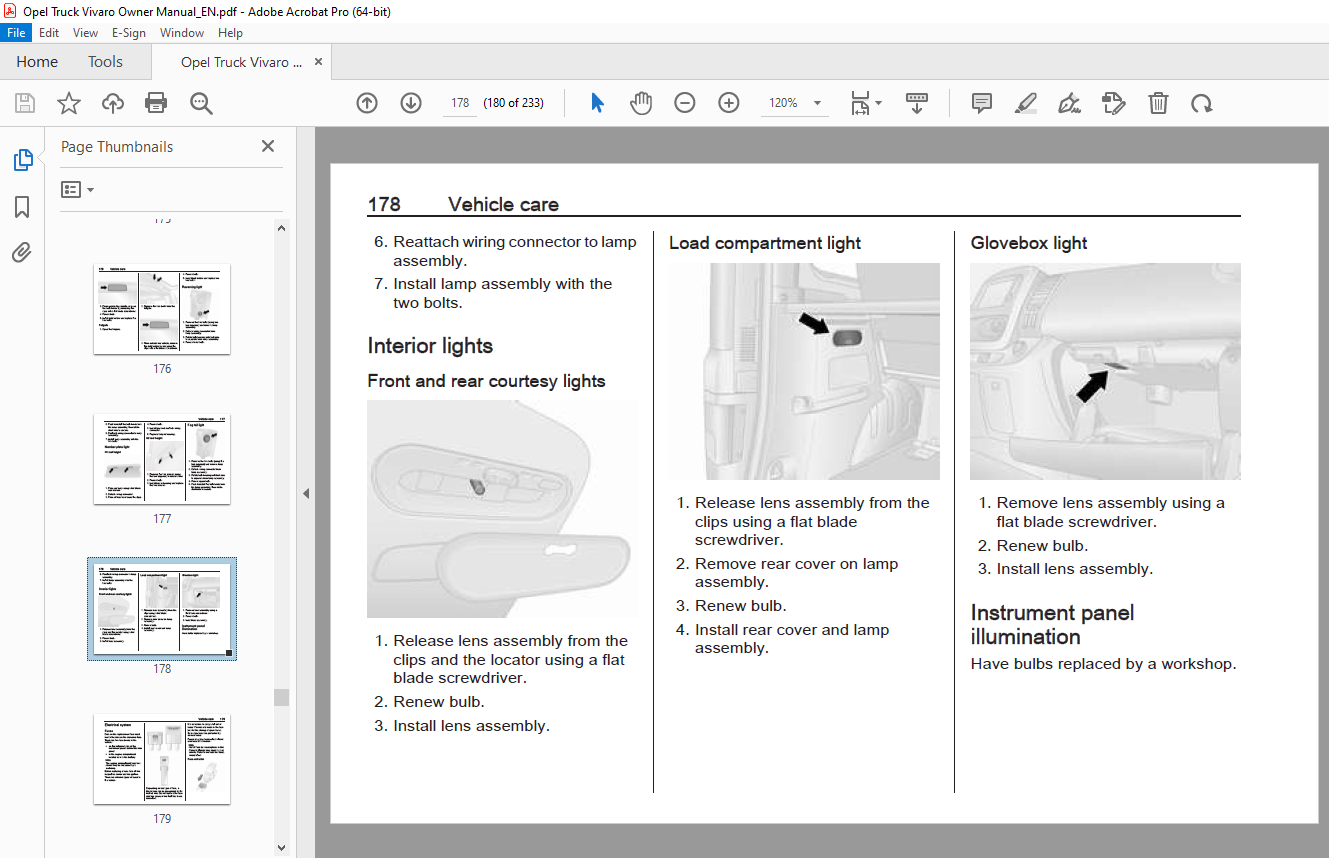Click the thumbnail panel scrollbar thumb
Screen dimensions: 1329x858
tap(281, 696)
